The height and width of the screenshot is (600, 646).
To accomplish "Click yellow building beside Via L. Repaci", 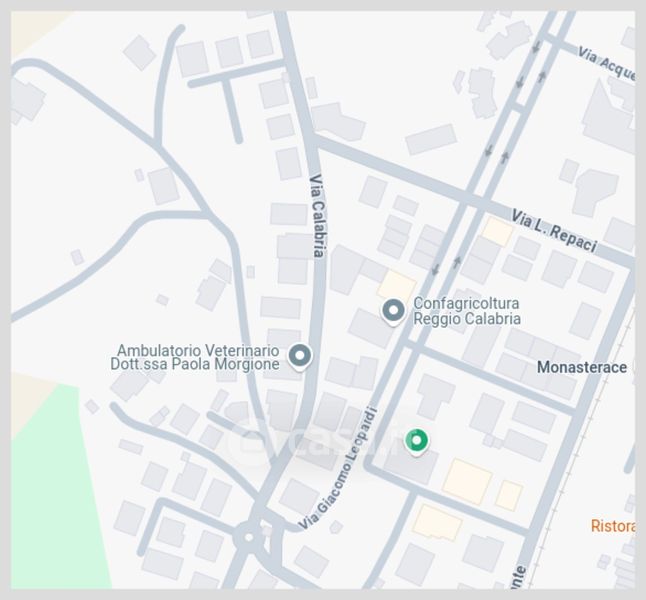I will click(x=497, y=231).
